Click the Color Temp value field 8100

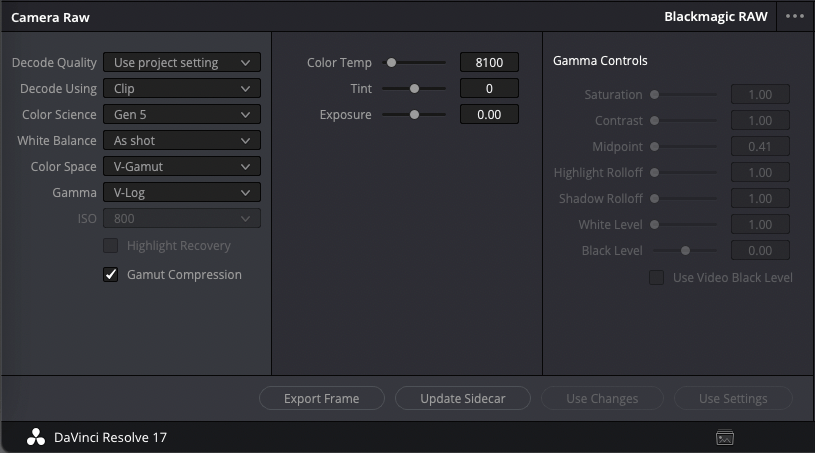[x=489, y=62]
